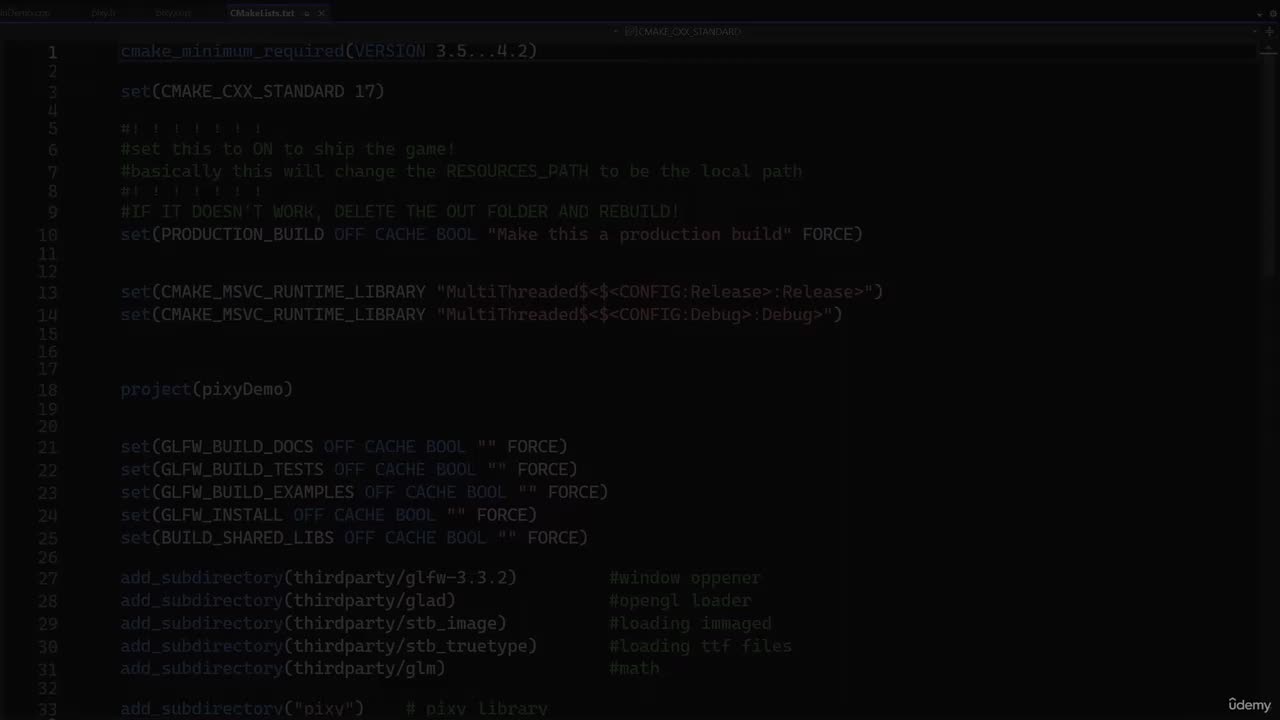Screen dimensions: 1280x720
Task: Click 'thirdparty/stb_image' on line 29
Action: [x=395, y=623]
